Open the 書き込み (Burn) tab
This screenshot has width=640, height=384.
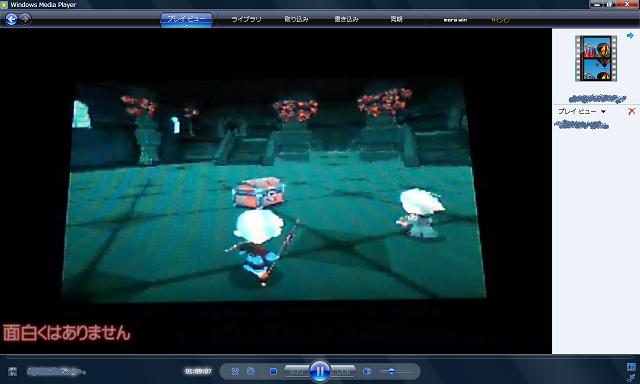point(347,19)
